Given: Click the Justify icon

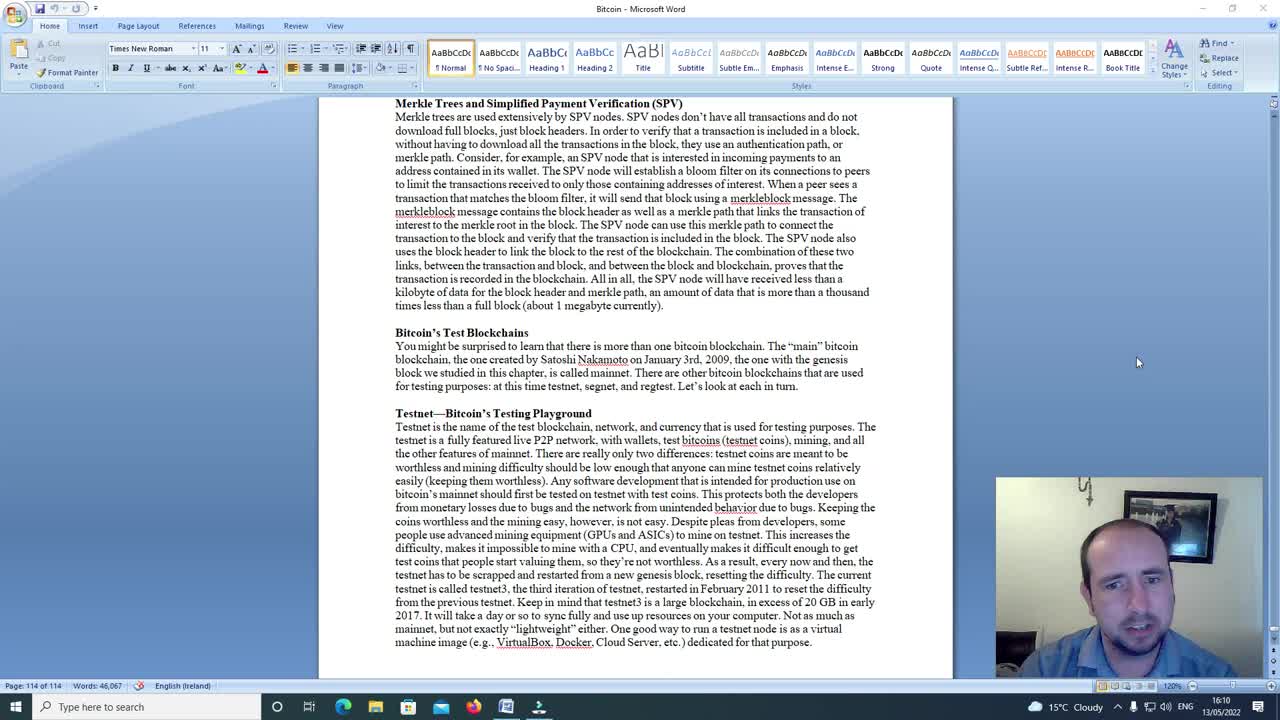Looking at the screenshot, I should [338, 68].
